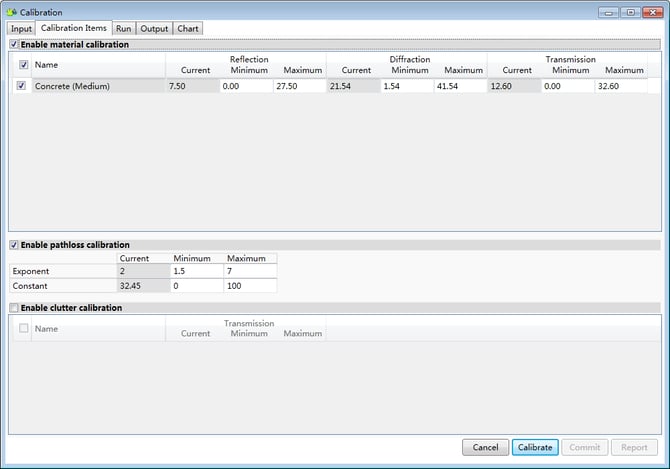Enable clutter calibration checkbox
This screenshot has height=469, width=670.
[x=14, y=308]
